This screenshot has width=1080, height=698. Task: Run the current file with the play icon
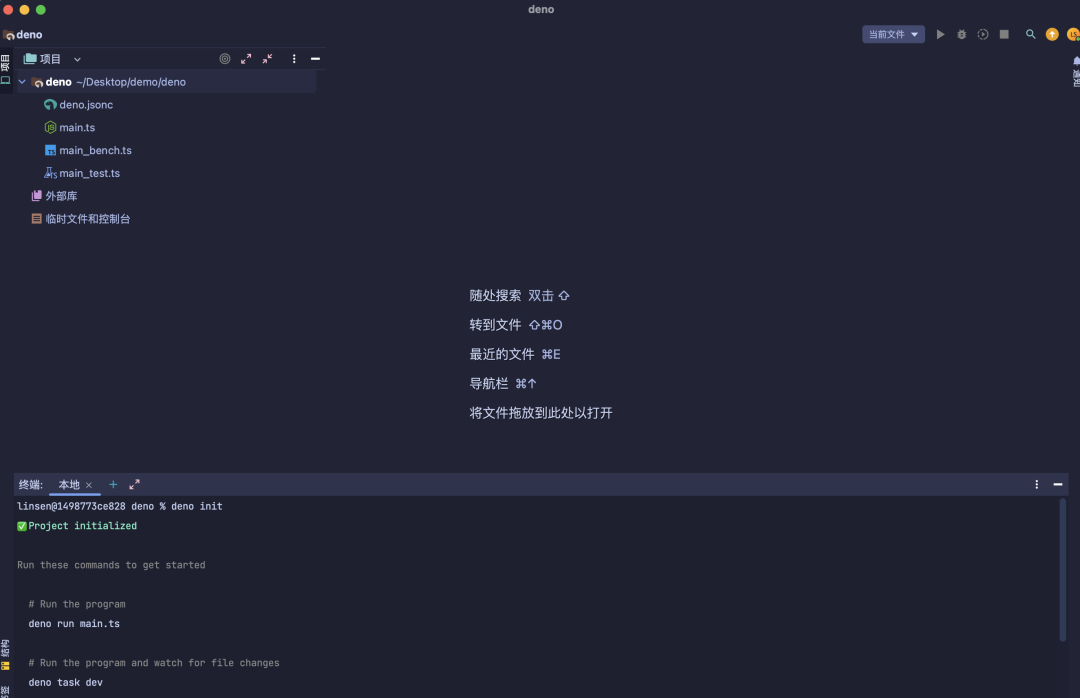(x=940, y=34)
